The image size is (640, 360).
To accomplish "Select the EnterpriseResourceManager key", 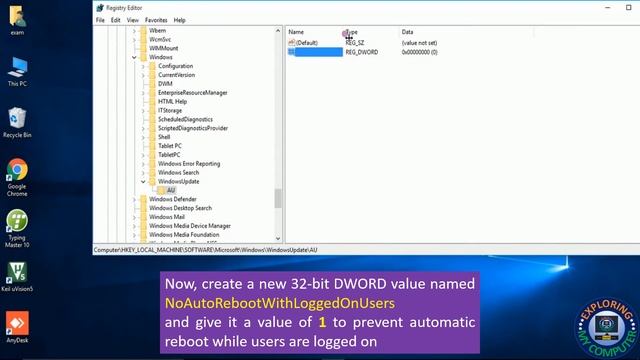I will coord(193,93).
